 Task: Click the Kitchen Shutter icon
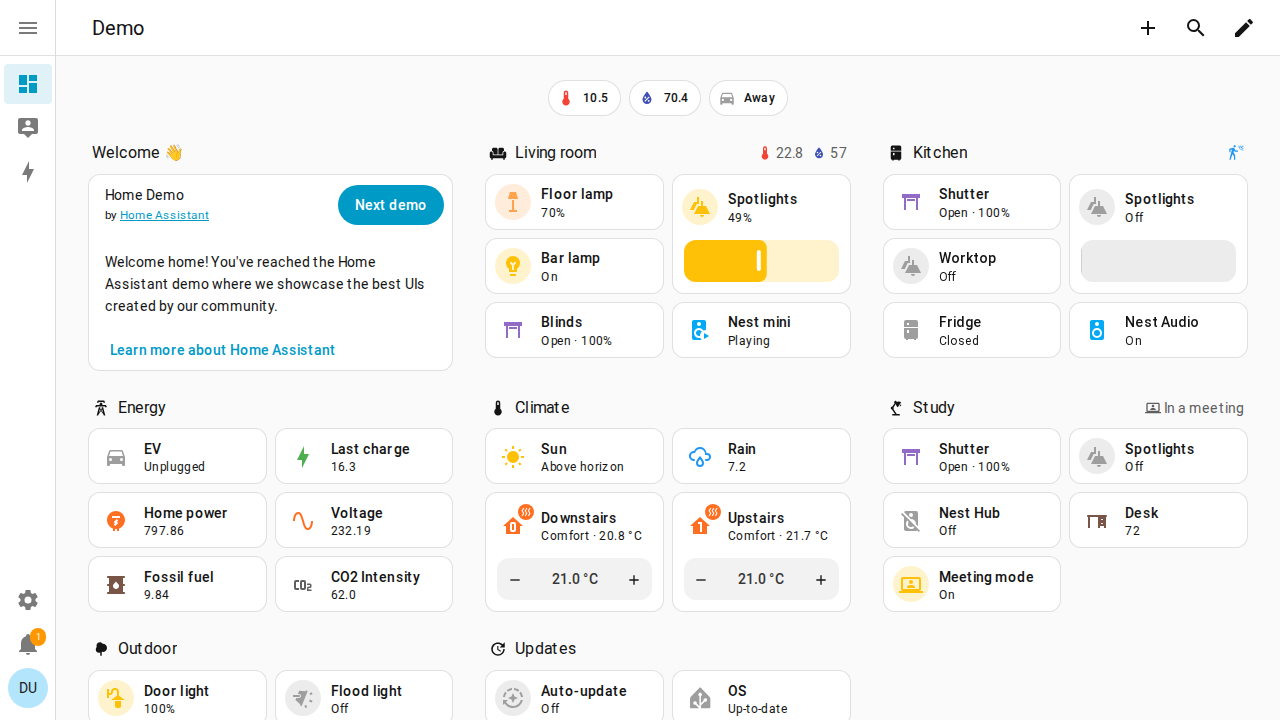pyautogui.click(x=911, y=202)
